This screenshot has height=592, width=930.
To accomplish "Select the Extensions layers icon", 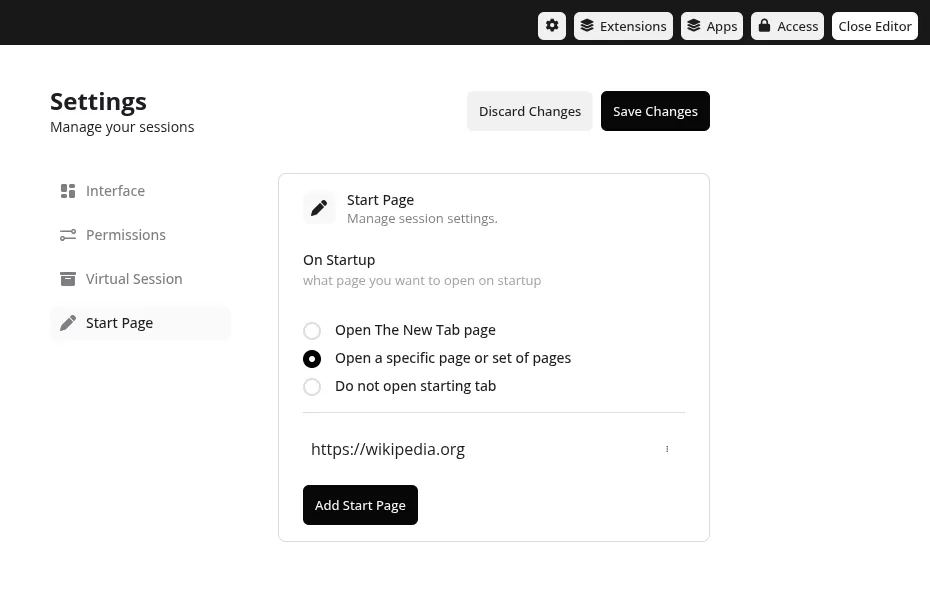I will 587,25.
